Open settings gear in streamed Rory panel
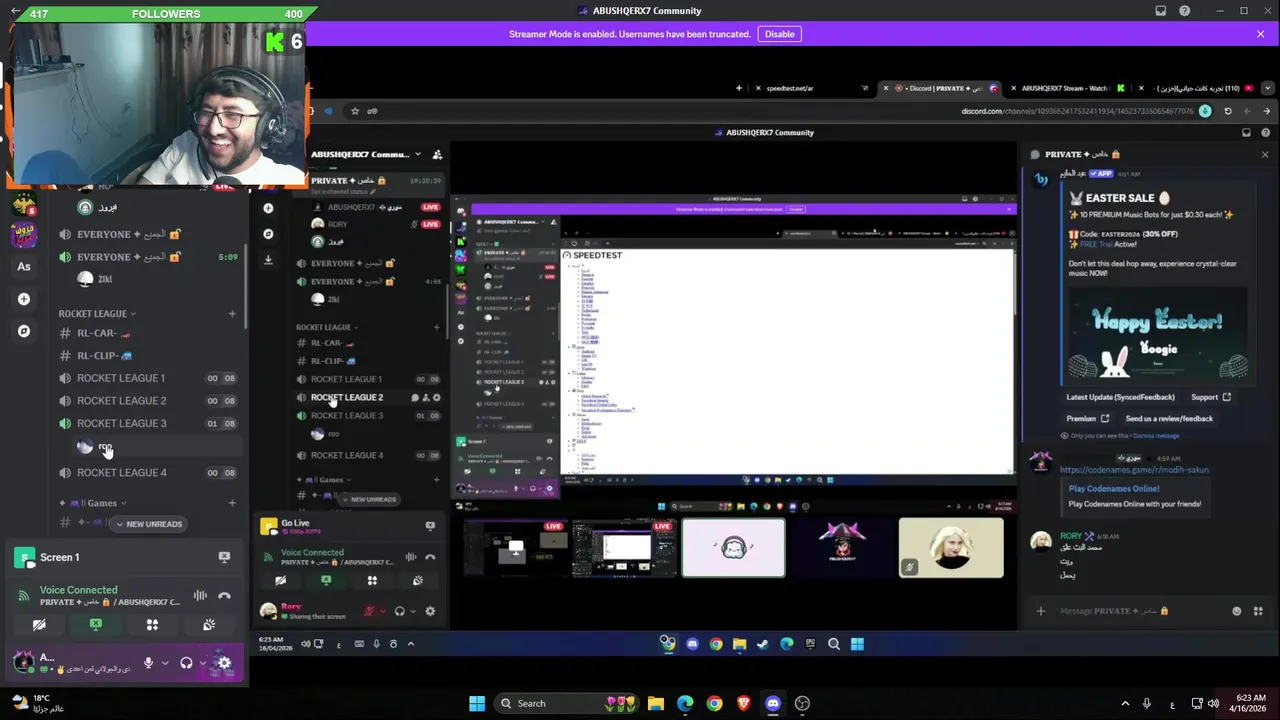The image size is (1280, 720). 430,611
